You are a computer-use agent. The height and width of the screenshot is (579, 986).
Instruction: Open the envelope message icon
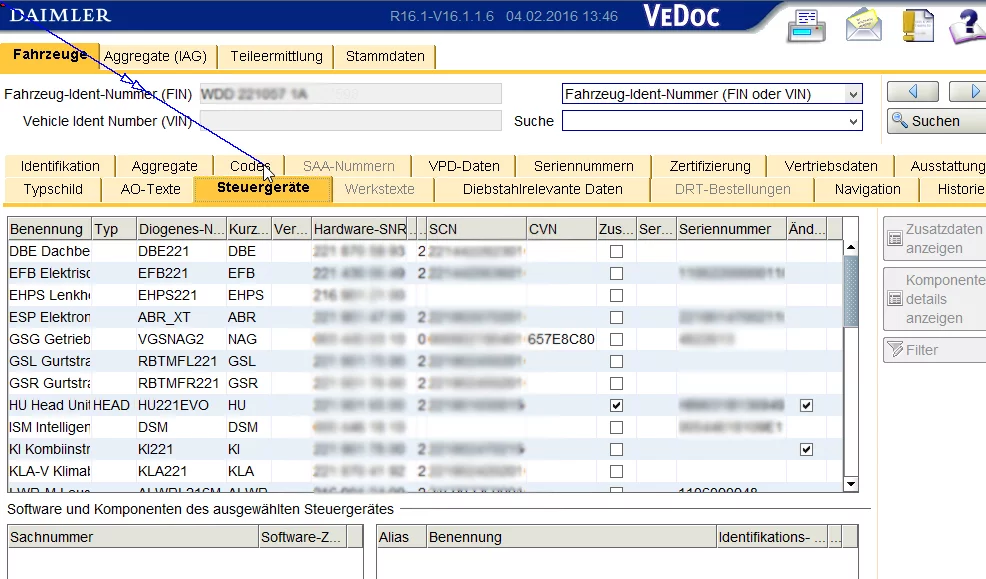coord(863,24)
